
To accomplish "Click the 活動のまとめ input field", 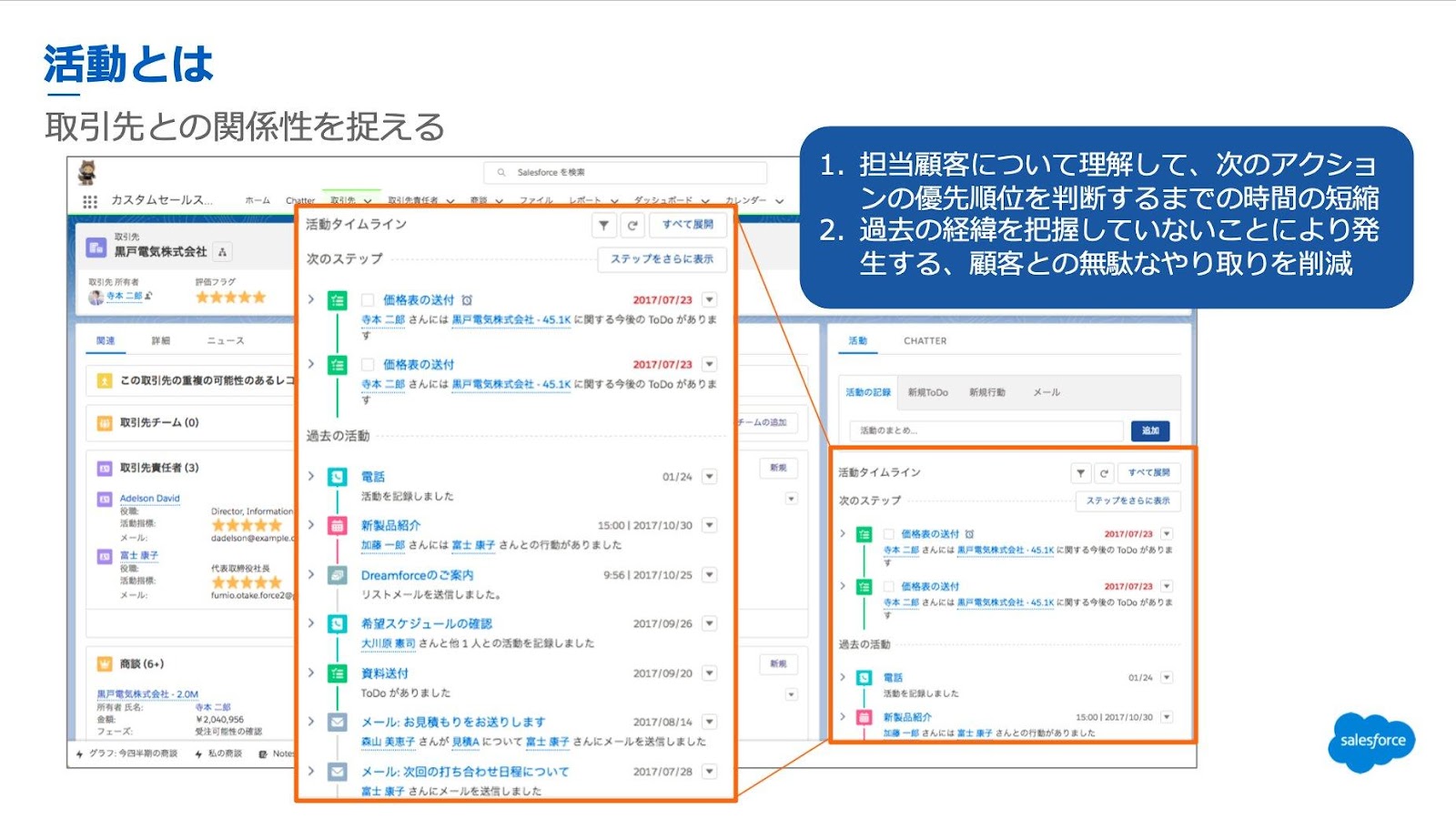I will (x=986, y=430).
